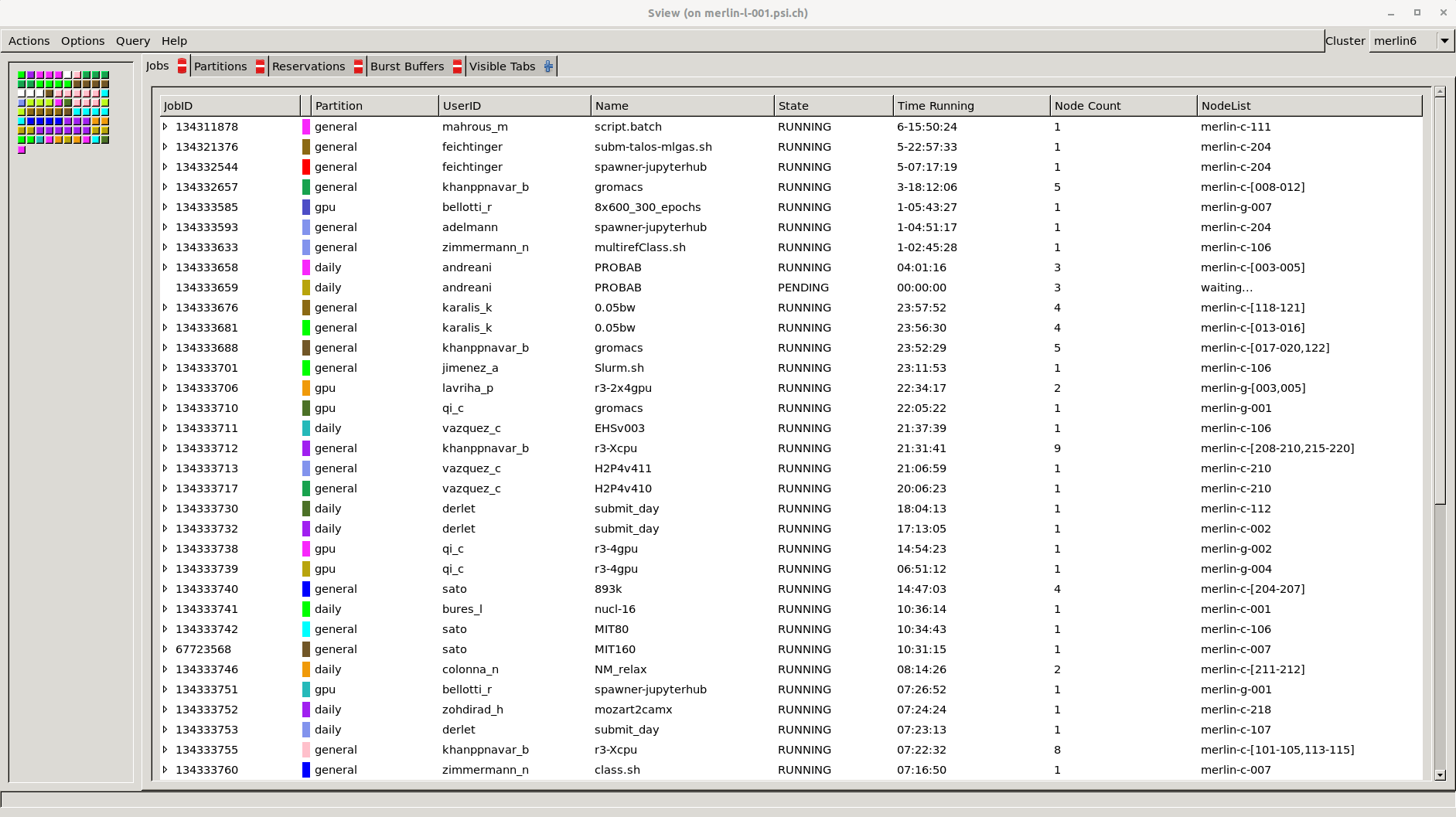The width and height of the screenshot is (1456, 817).
Task: Click the green partition icon for gromacs job 134332657
Action: click(x=305, y=186)
